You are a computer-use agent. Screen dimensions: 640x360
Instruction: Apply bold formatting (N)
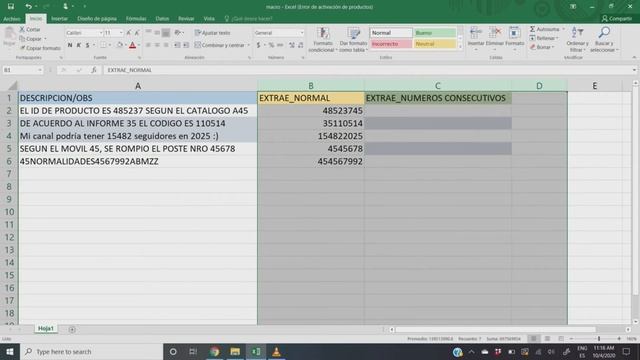[70, 45]
